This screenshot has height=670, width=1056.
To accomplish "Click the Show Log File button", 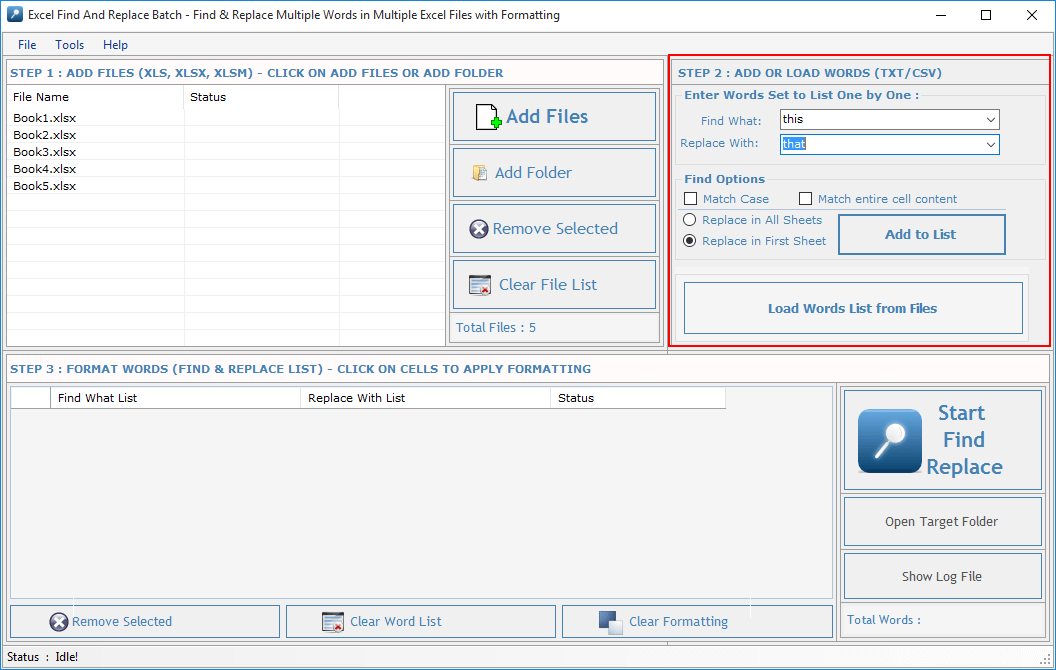I will click(x=942, y=576).
